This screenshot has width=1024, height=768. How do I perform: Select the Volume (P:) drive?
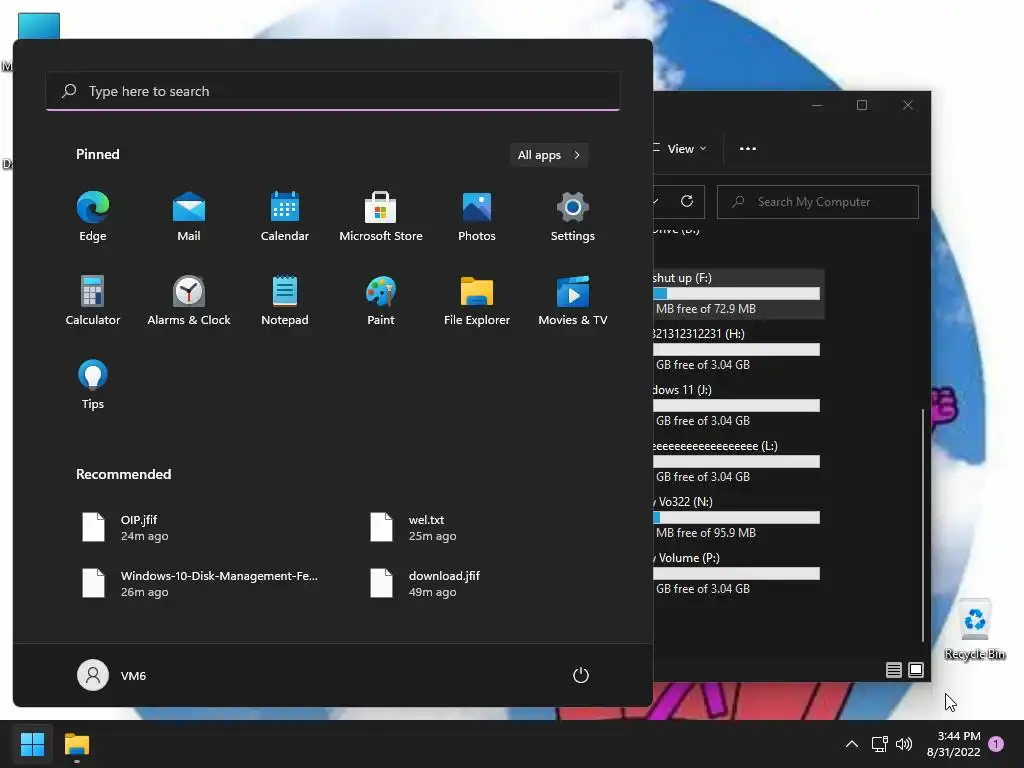click(738, 573)
